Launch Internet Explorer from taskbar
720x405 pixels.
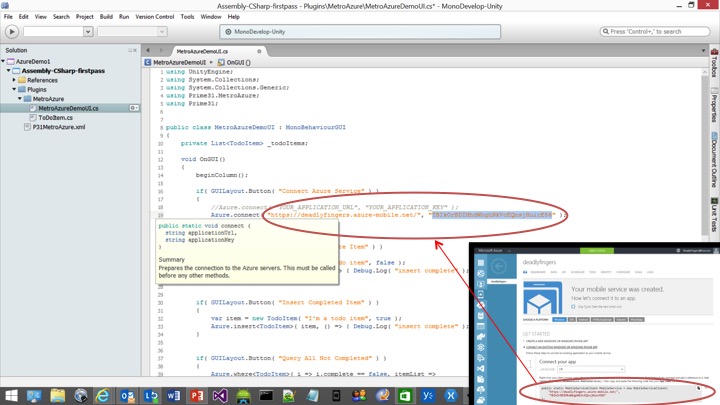click(x=103, y=395)
